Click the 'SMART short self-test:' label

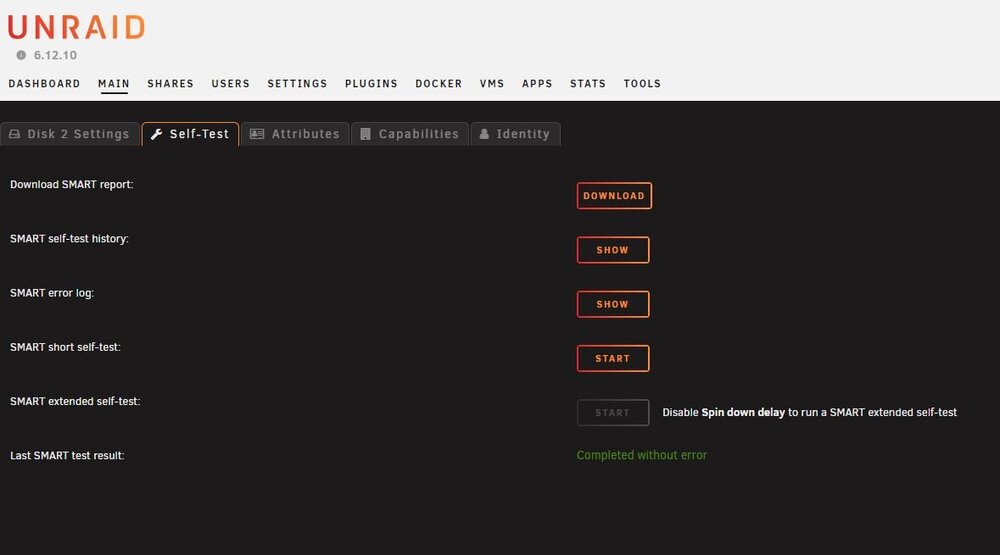65,347
